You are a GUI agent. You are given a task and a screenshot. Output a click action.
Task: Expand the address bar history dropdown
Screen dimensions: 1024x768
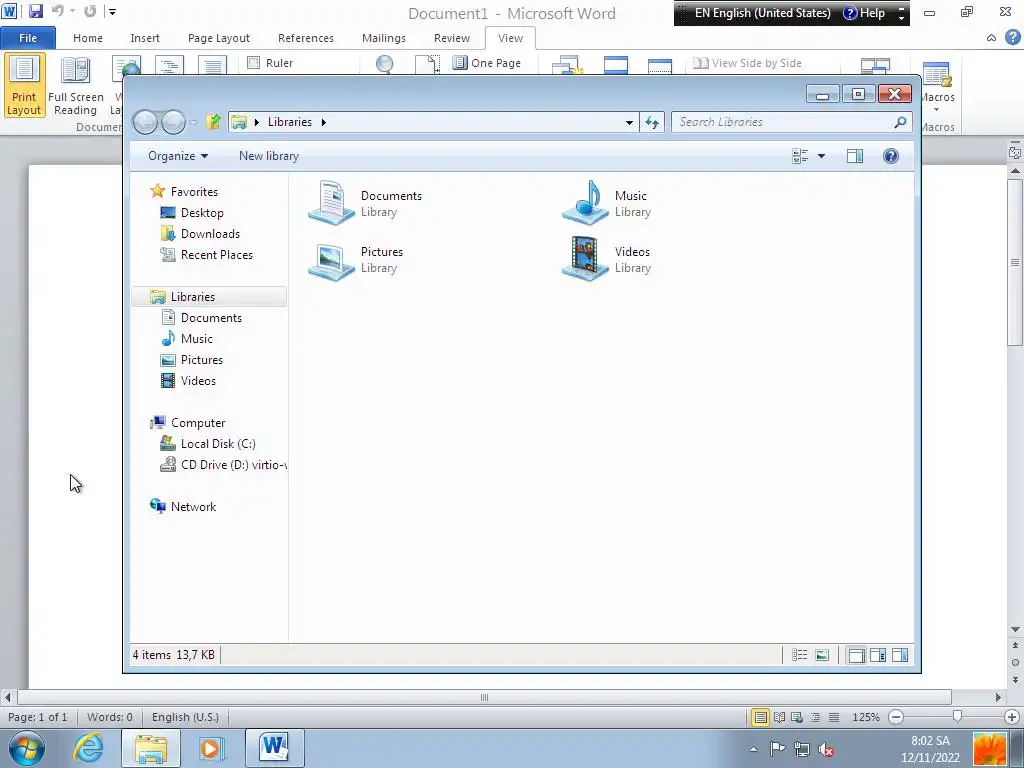coord(629,122)
